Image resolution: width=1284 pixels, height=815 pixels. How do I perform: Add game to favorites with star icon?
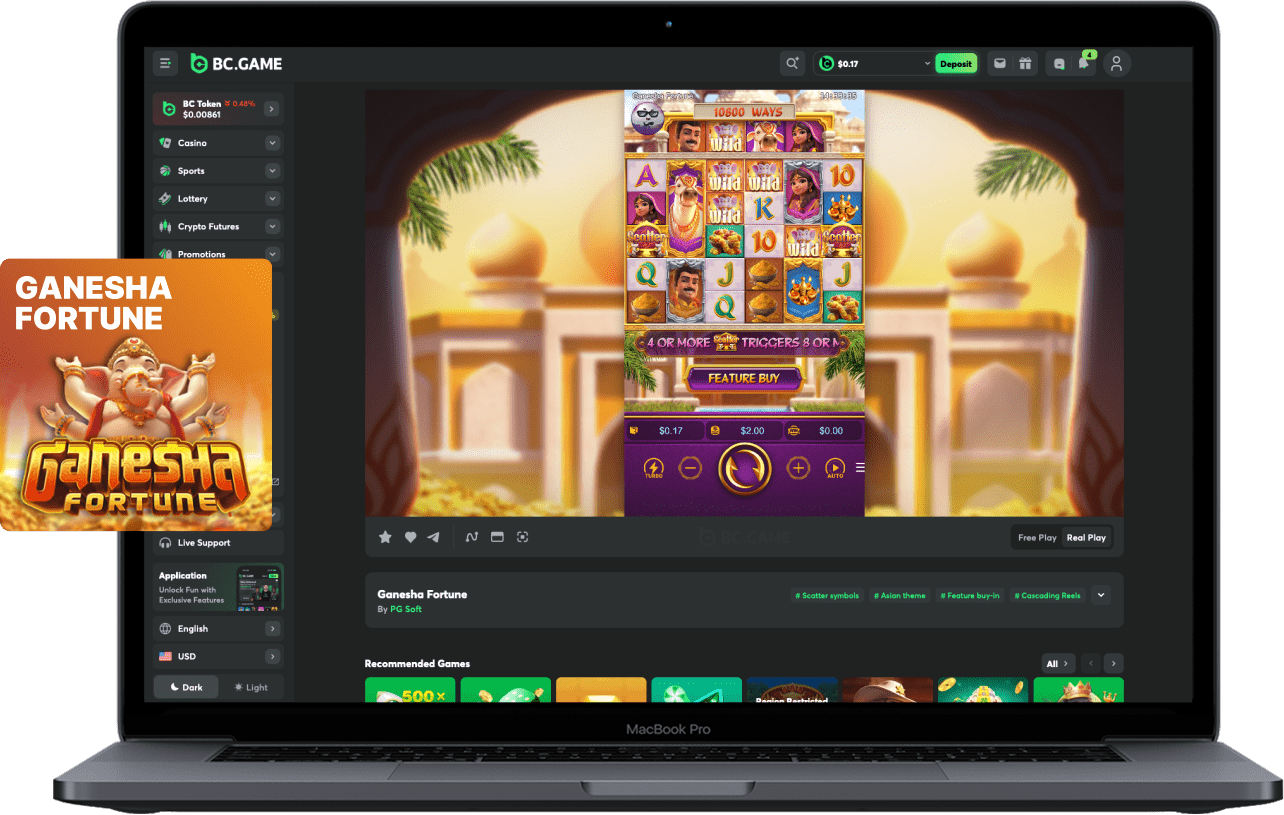[385, 537]
